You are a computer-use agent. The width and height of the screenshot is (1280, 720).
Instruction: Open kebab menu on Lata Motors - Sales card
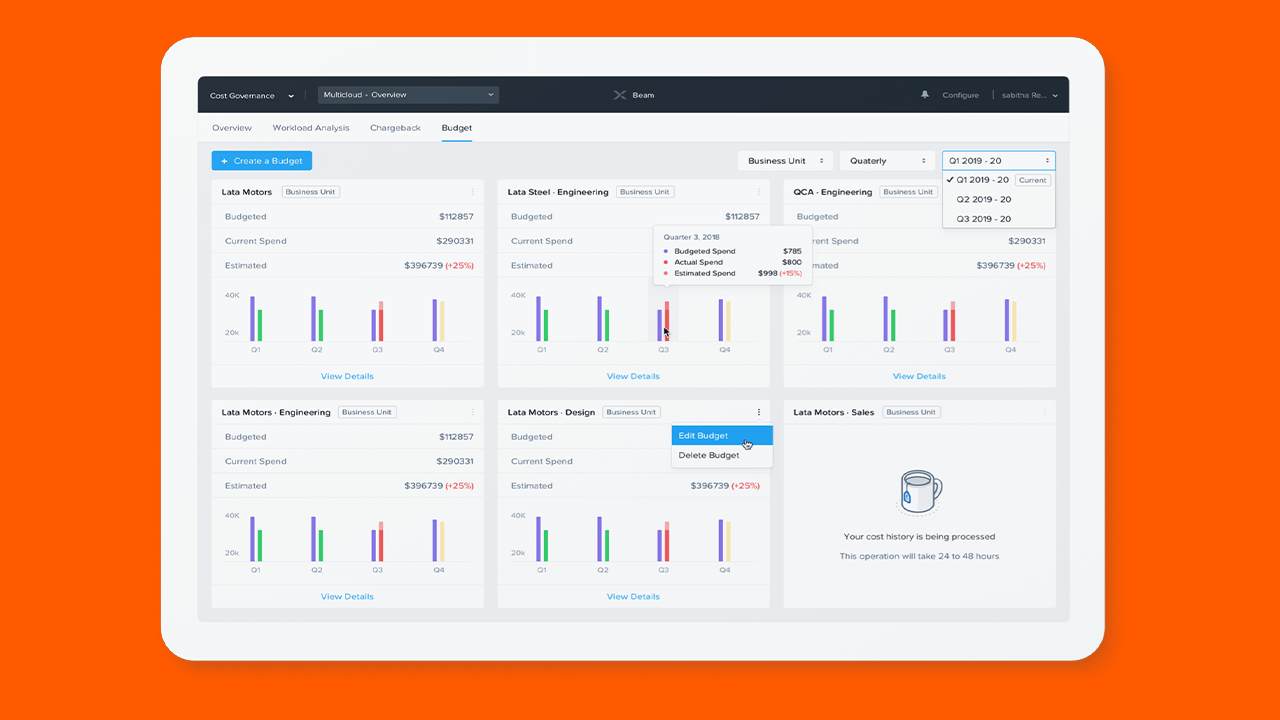point(1045,412)
